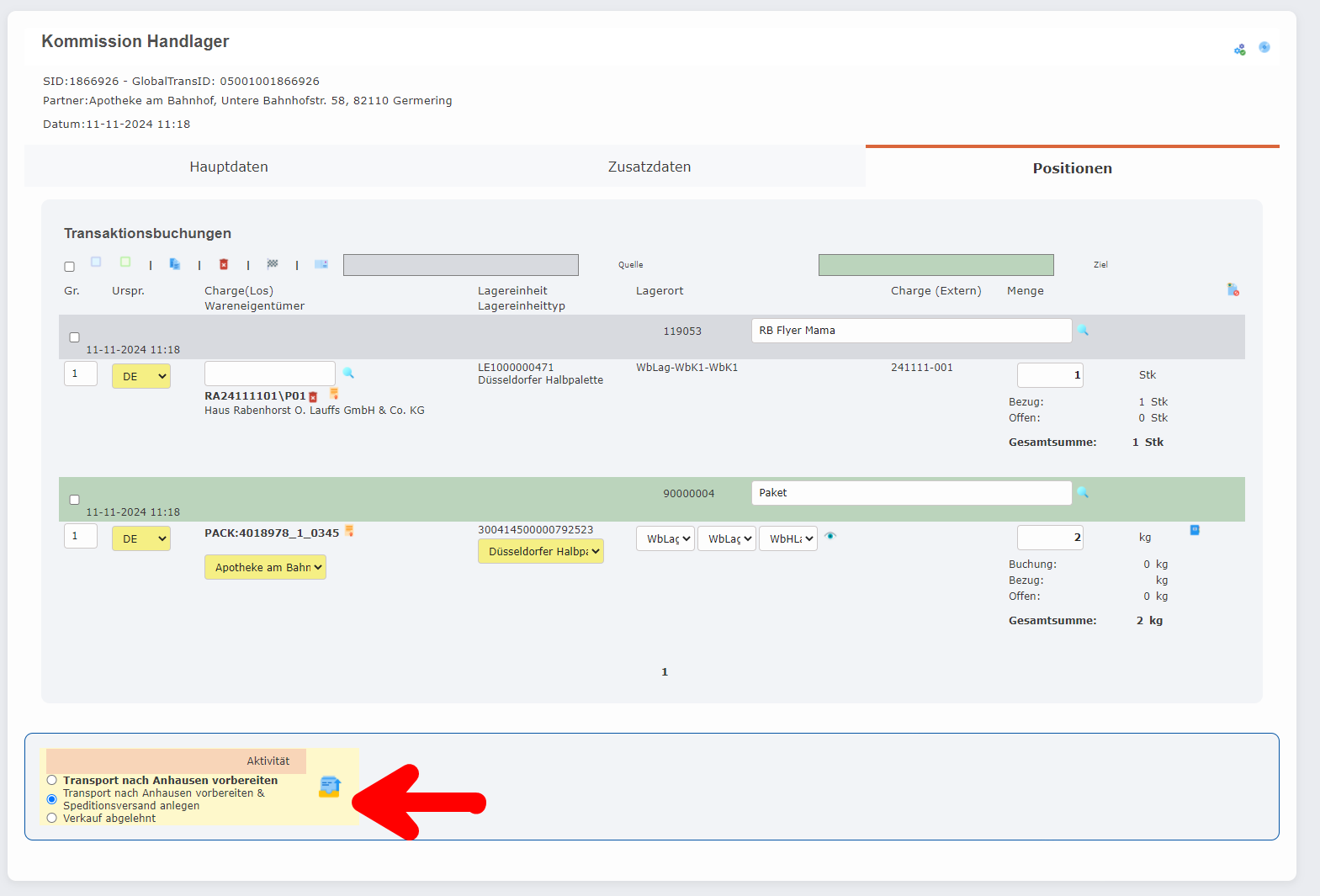Click orange label icon next to RA24111101\P01
1320x896 pixels.
coord(334,394)
